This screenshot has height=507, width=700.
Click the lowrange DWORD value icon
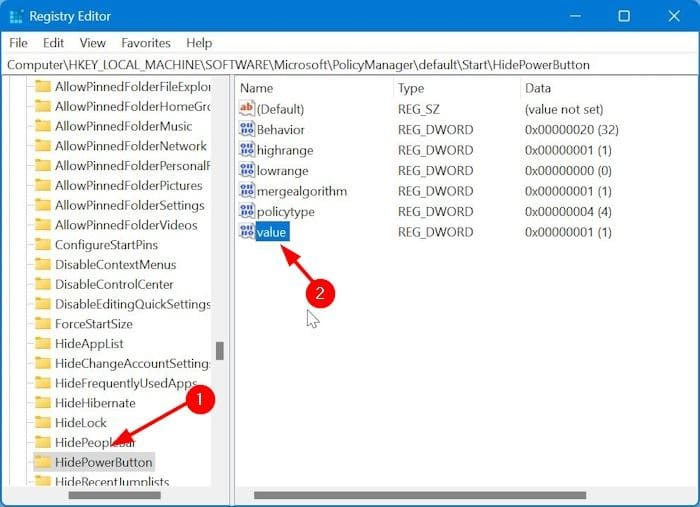point(246,170)
